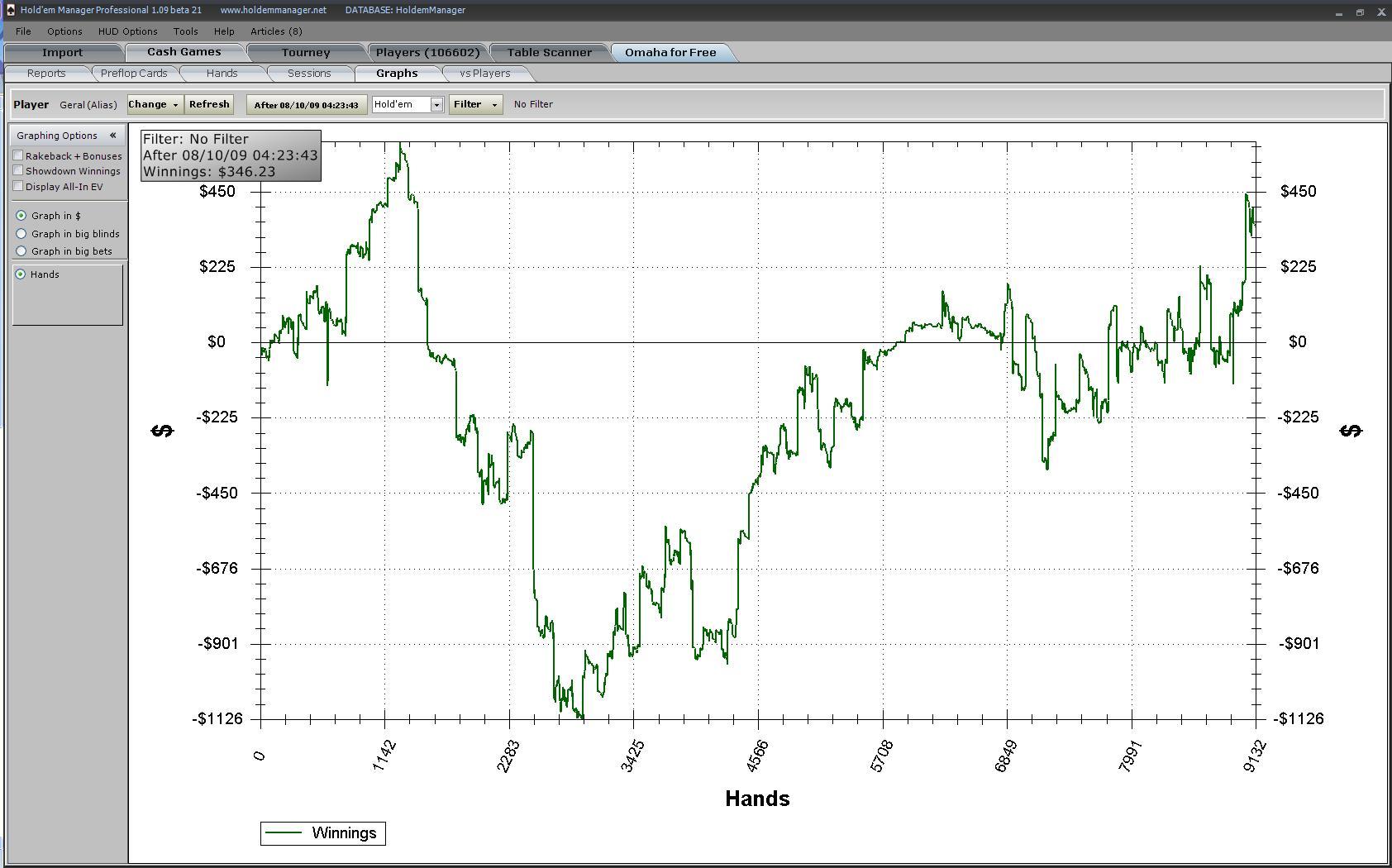Viewport: 1392px width, 868px height.
Task: Enable Rakeback + Bonuses checkbox
Action: coord(18,155)
